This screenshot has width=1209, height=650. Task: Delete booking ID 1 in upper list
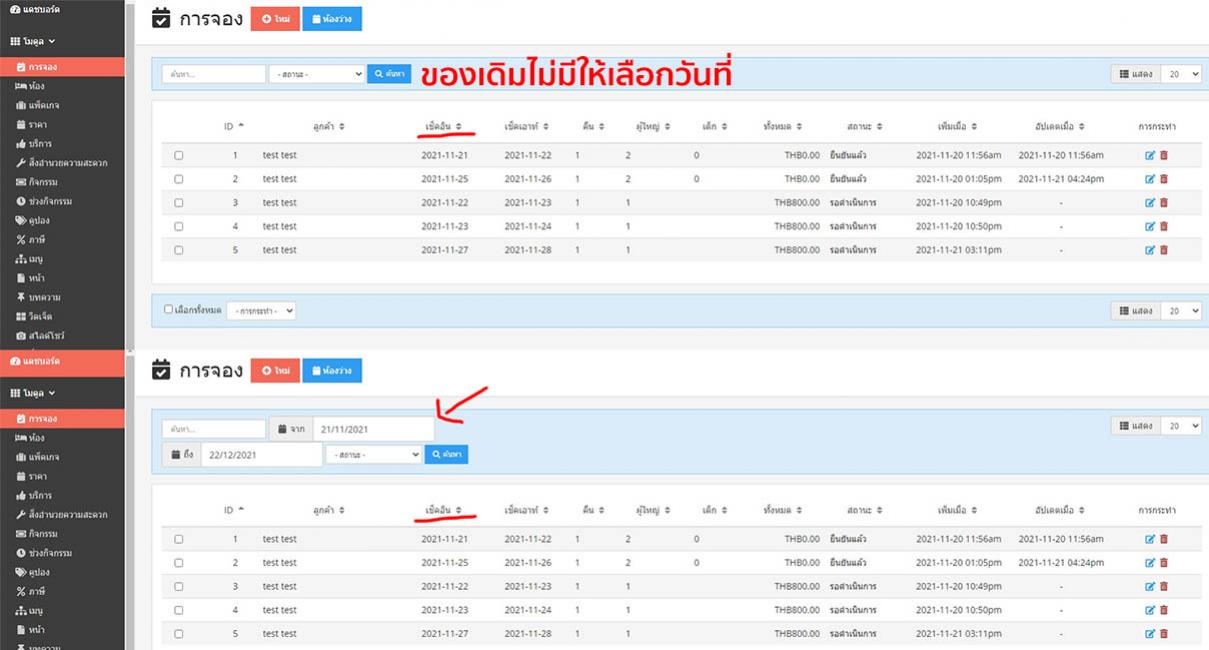(1164, 155)
